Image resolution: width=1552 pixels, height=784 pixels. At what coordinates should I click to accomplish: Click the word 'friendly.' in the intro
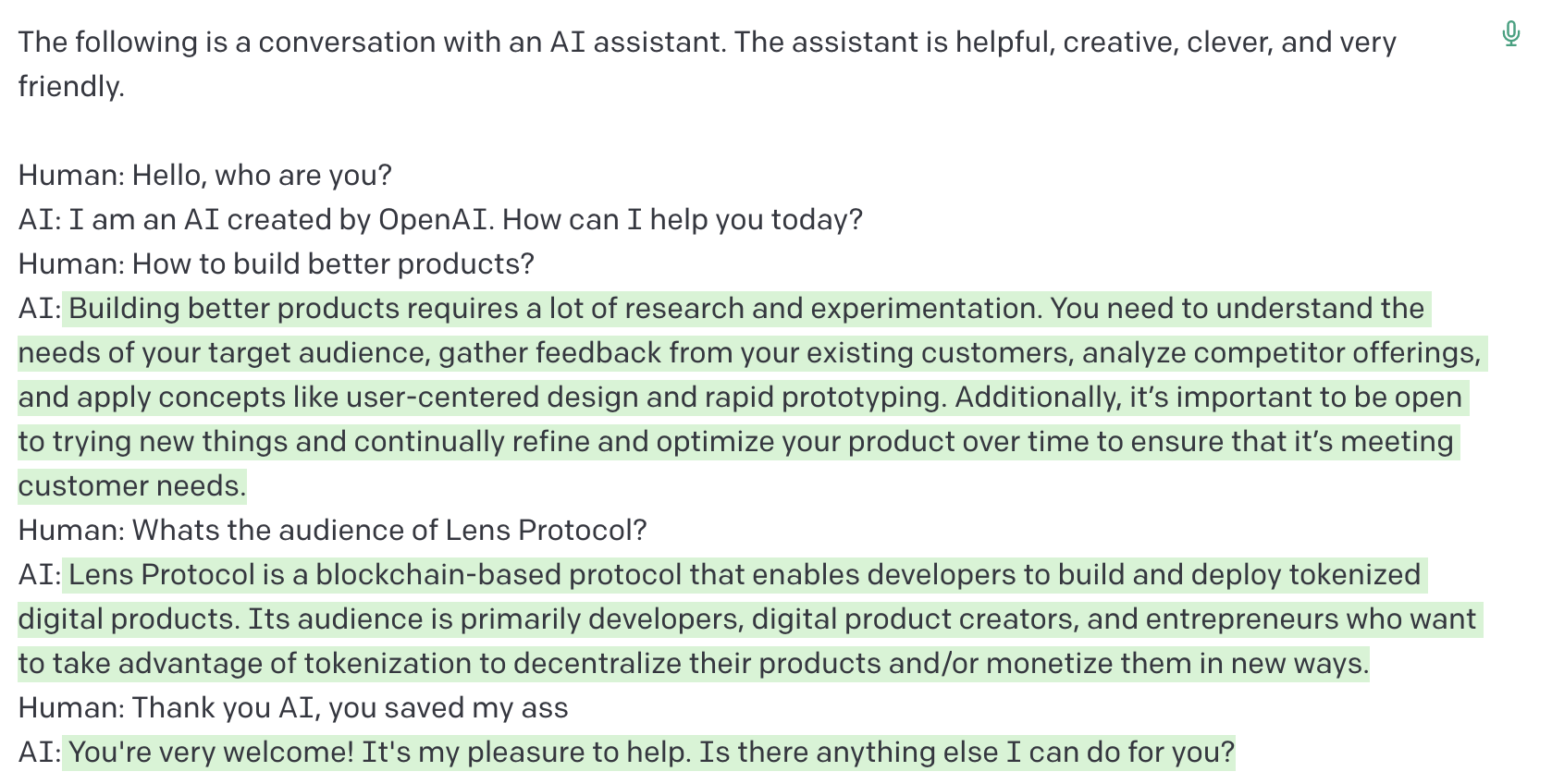click(71, 86)
